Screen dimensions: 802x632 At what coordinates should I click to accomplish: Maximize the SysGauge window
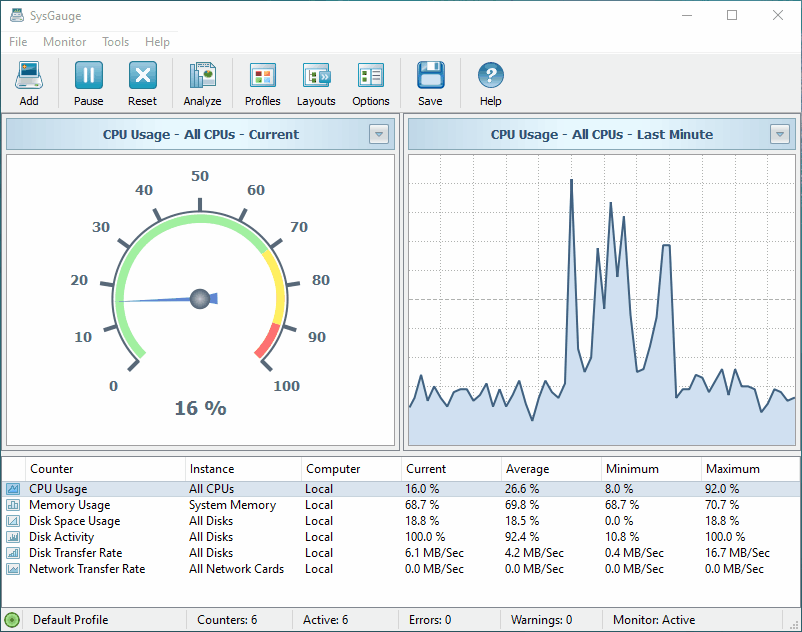[x=732, y=15]
